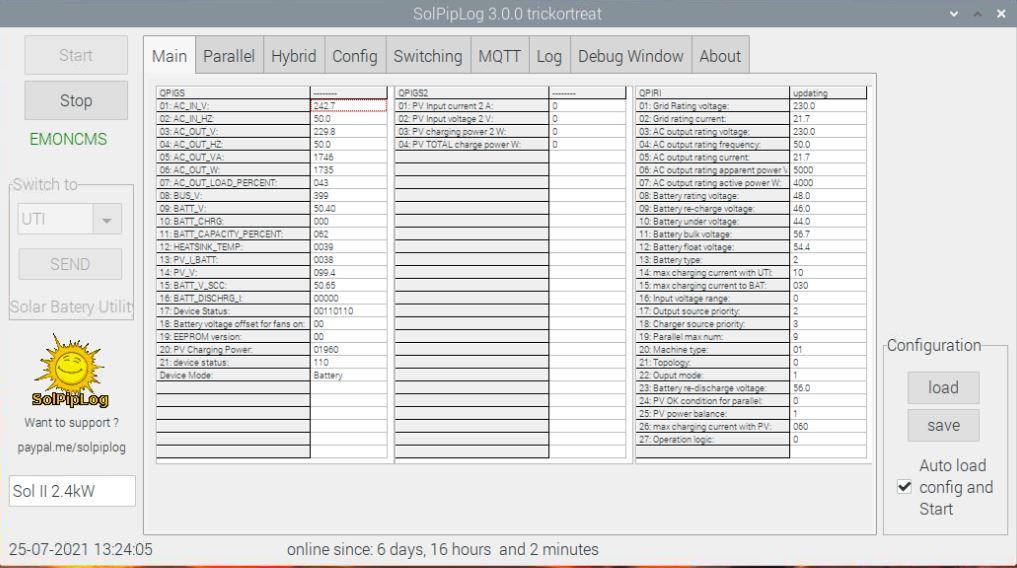The image size is (1017, 568).
Task: Select 18: Charger source priority label
Action: [712, 324]
